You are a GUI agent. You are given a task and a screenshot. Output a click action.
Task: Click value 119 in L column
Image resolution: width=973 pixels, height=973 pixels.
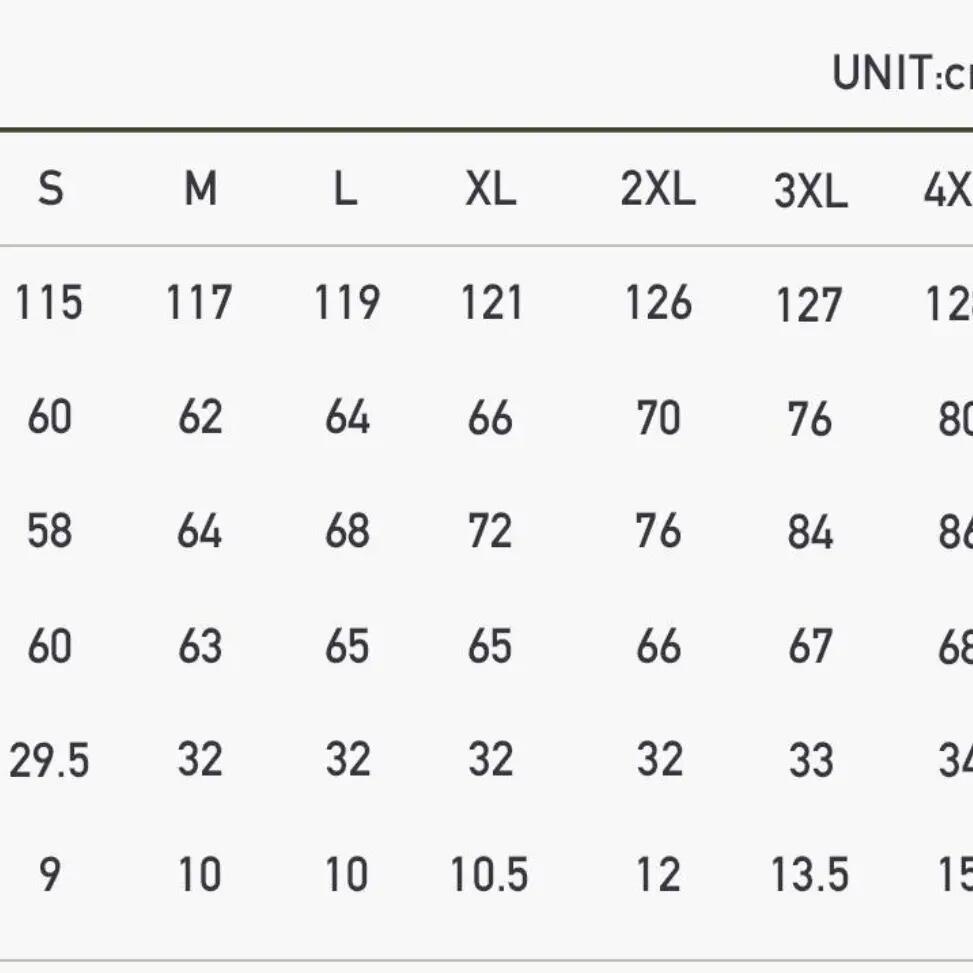(x=347, y=302)
